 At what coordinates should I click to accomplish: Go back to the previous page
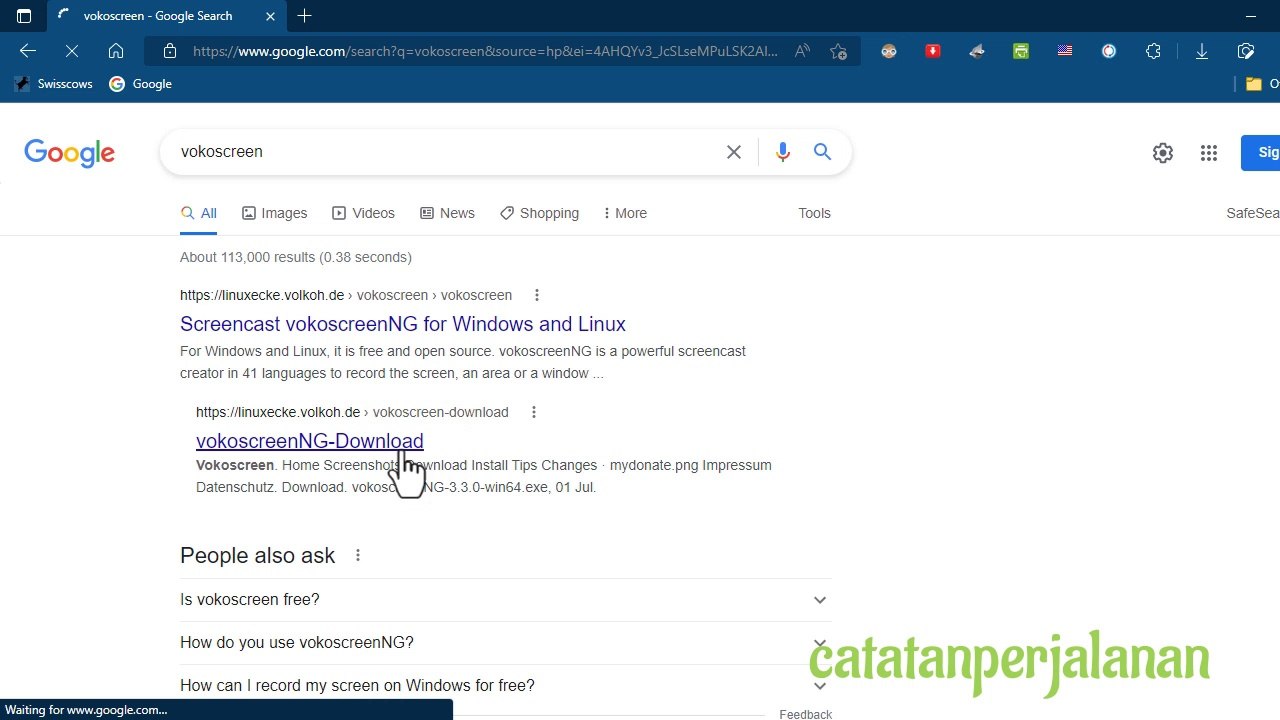pyautogui.click(x=28, y=51)
